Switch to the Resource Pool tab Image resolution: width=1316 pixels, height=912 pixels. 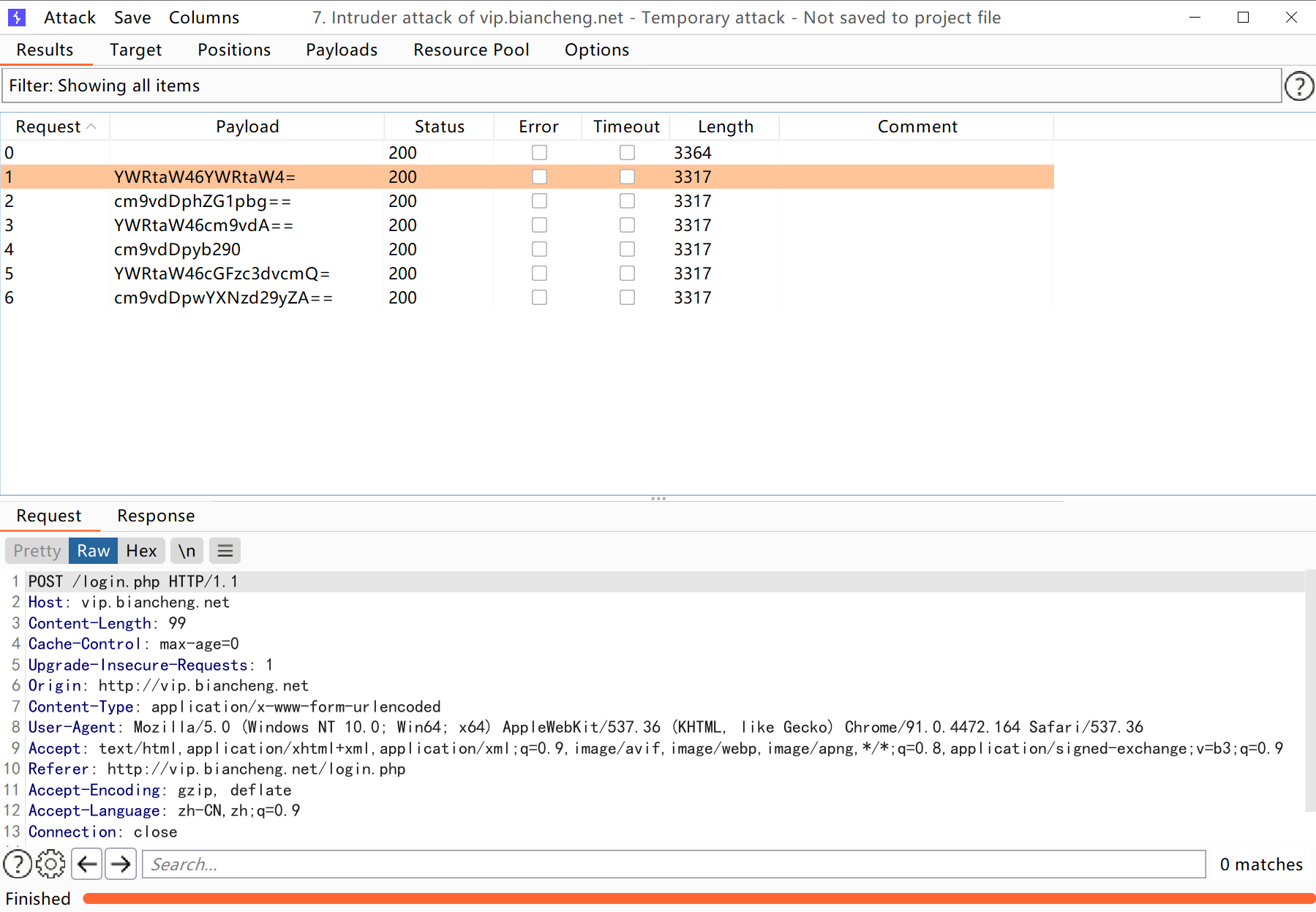click(471, 50)
